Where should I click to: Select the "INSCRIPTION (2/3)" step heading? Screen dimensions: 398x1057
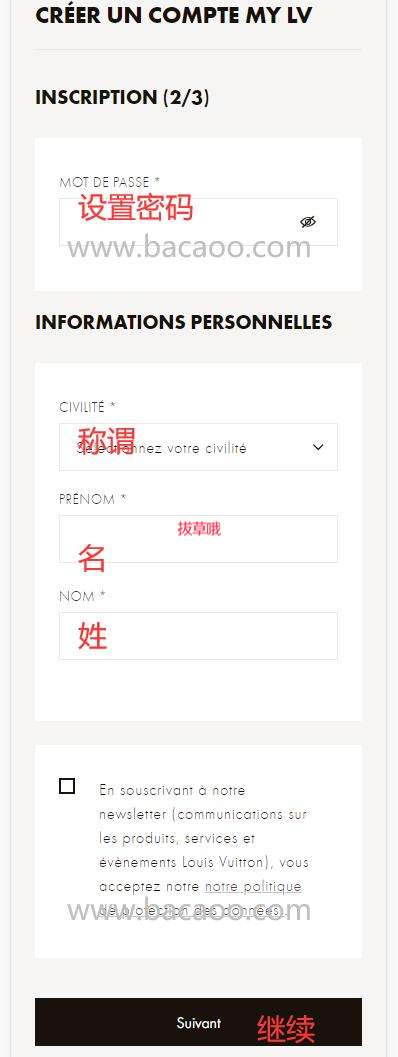(x=122, y=98)
